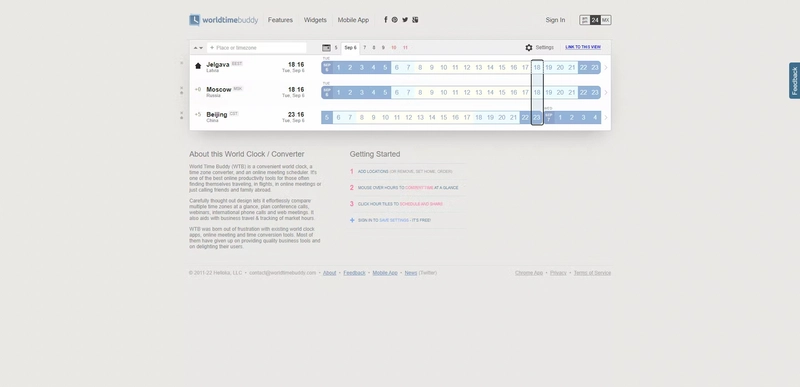
Task: Click next-day arrow on Moscow row
Action: (x=606, y=92)
